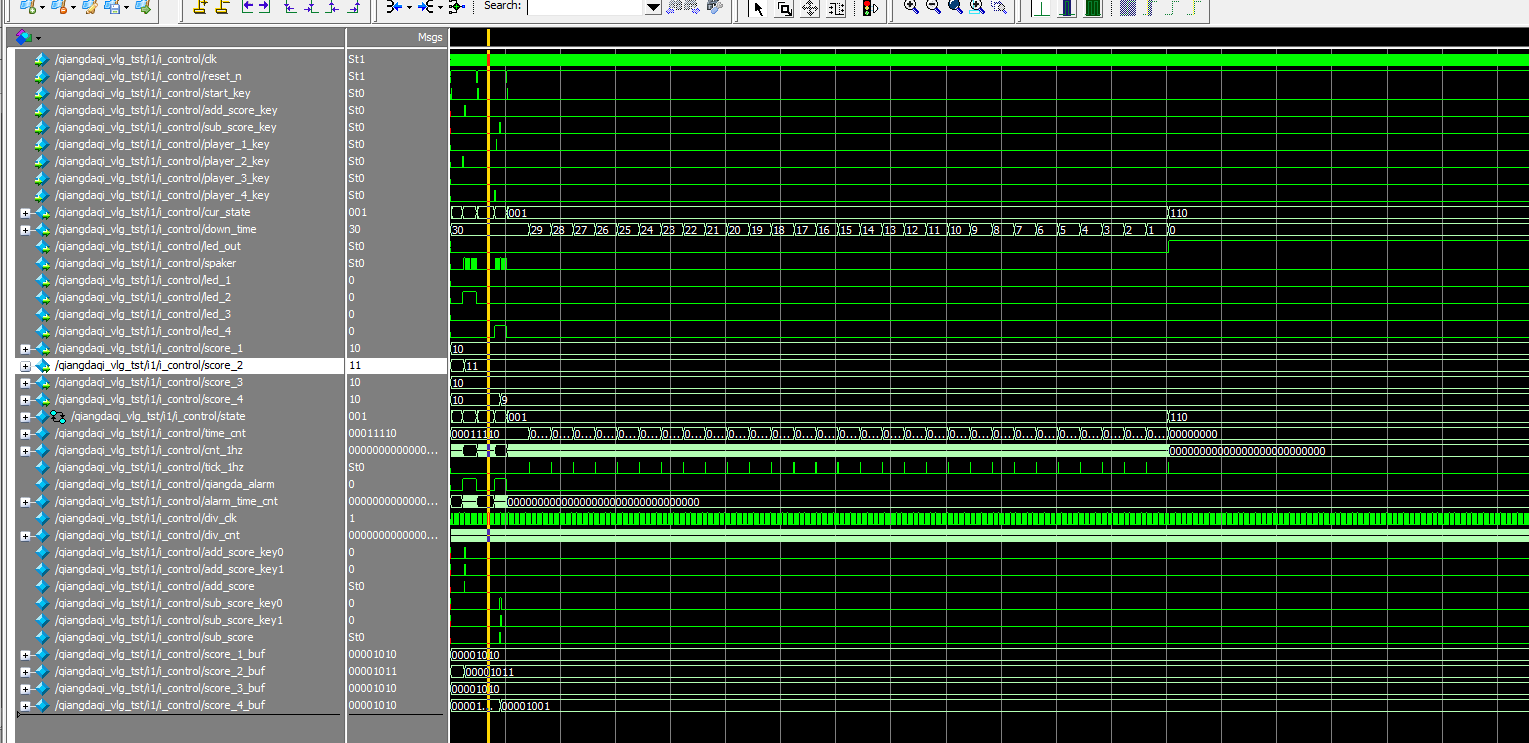The height and width of the screenshot is (743, 1529).
Task: Click the dashed-box zoom icon
Action: [999, 7]
